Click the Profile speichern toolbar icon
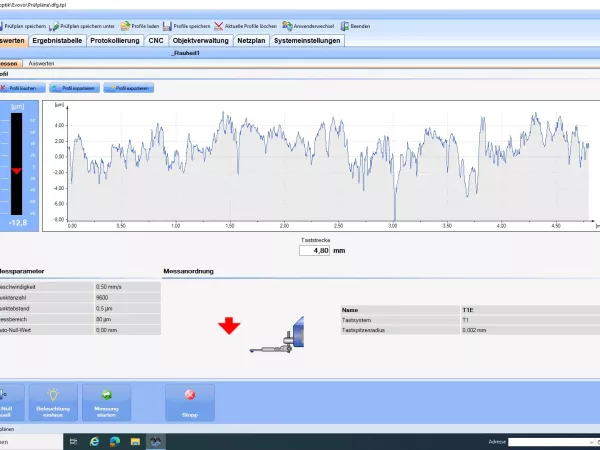Viewport: 600px width, 450px height. (x=173, y=26)
